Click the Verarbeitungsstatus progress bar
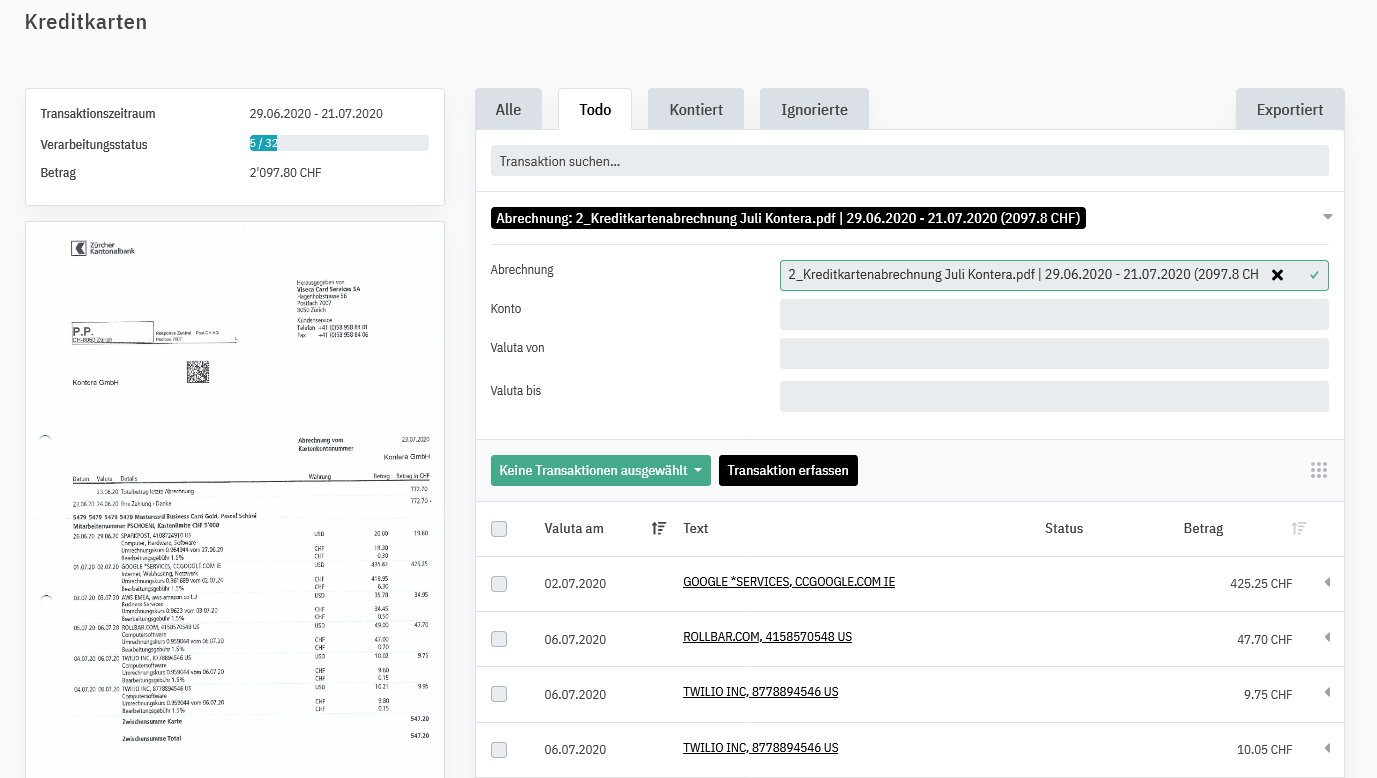Viewport: 1377px width, 778px height. pyautogui.click(x=339, y=143)
